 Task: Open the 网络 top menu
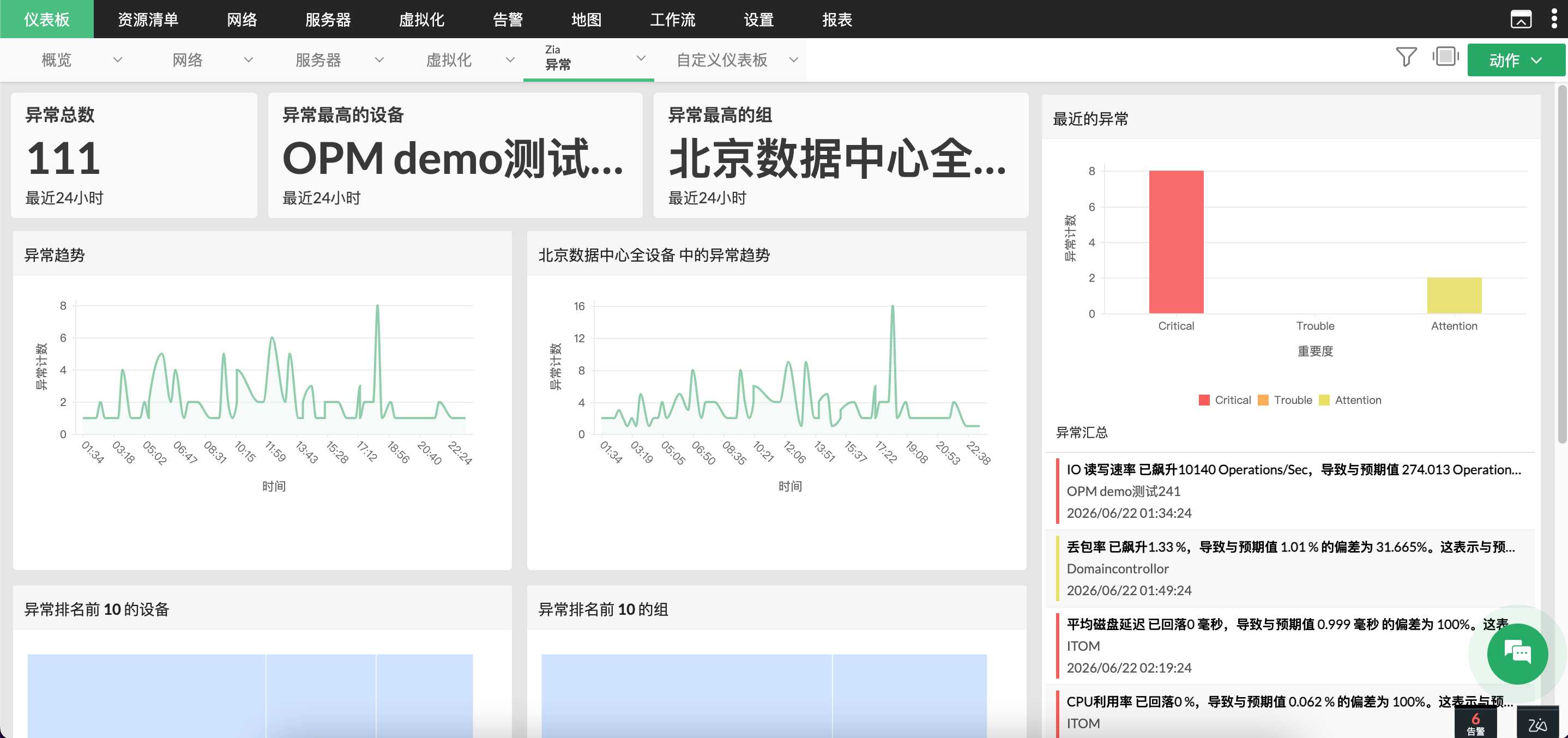pos(242,20)
